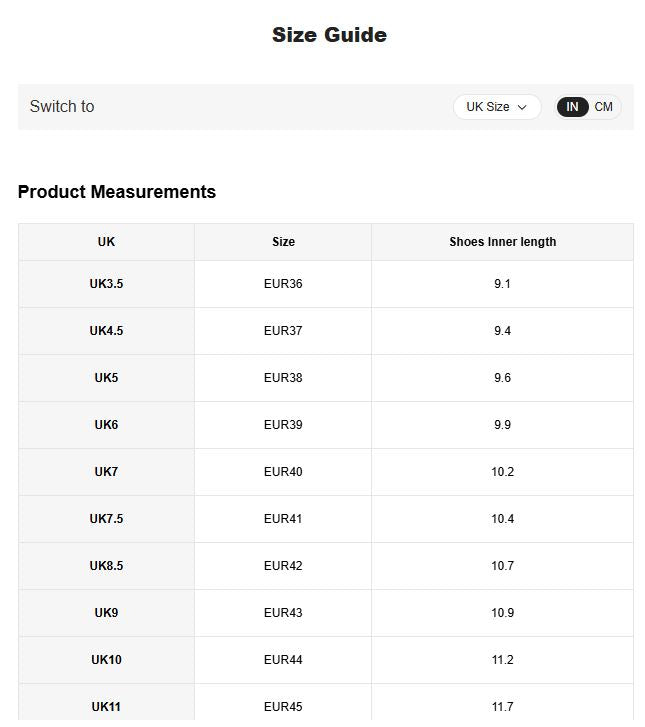Click the EUR44 size cell
Image resolution: width=645 pixels, height=727 pixels.
click(x=283, y=660)
